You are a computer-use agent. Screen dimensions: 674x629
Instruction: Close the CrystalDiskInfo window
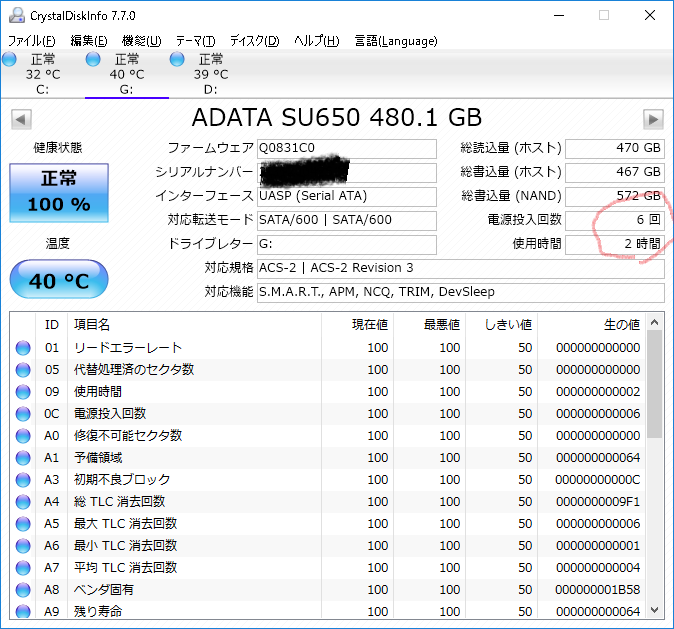650,15
